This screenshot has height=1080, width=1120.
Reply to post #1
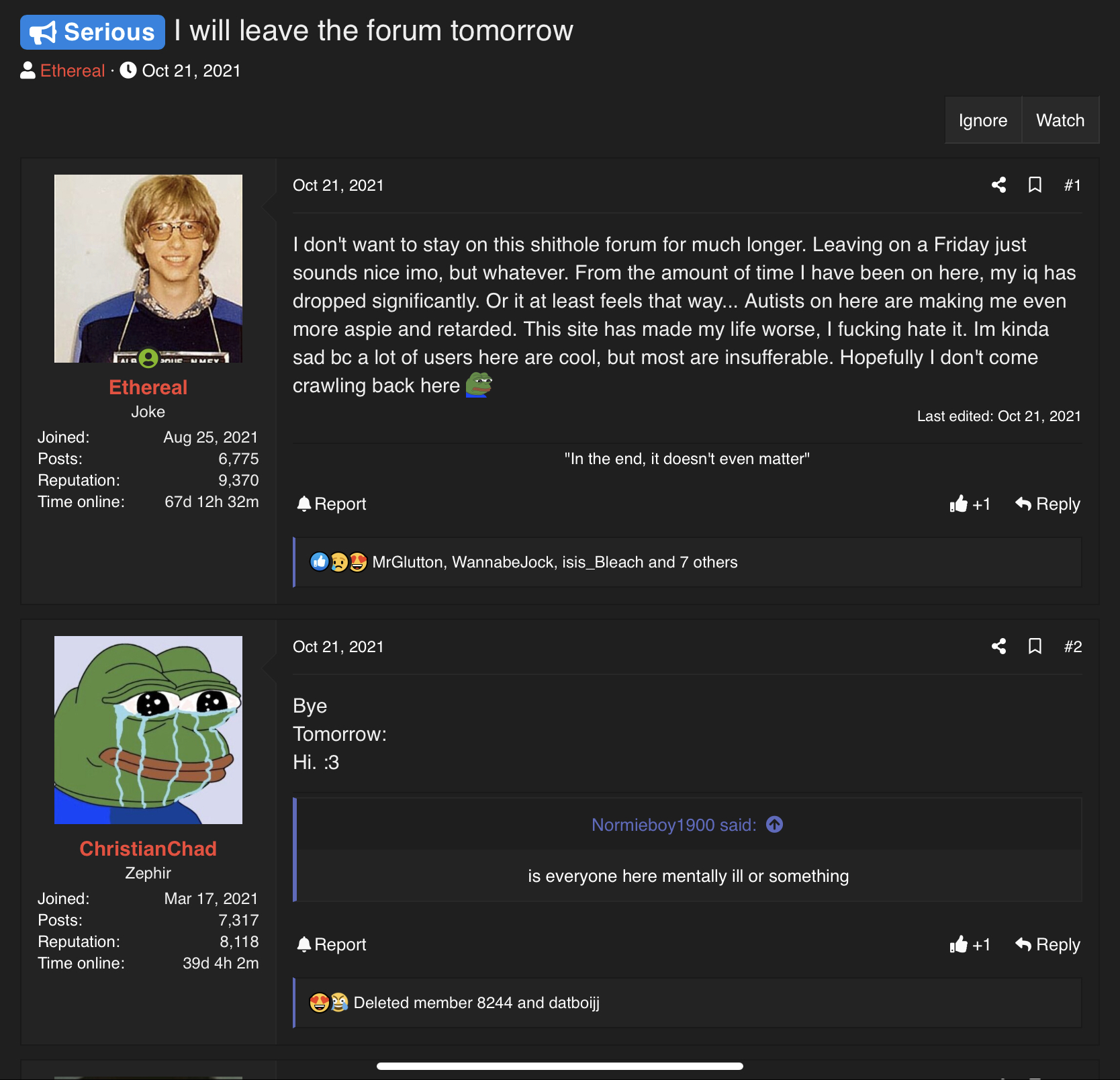point(1047,504)
